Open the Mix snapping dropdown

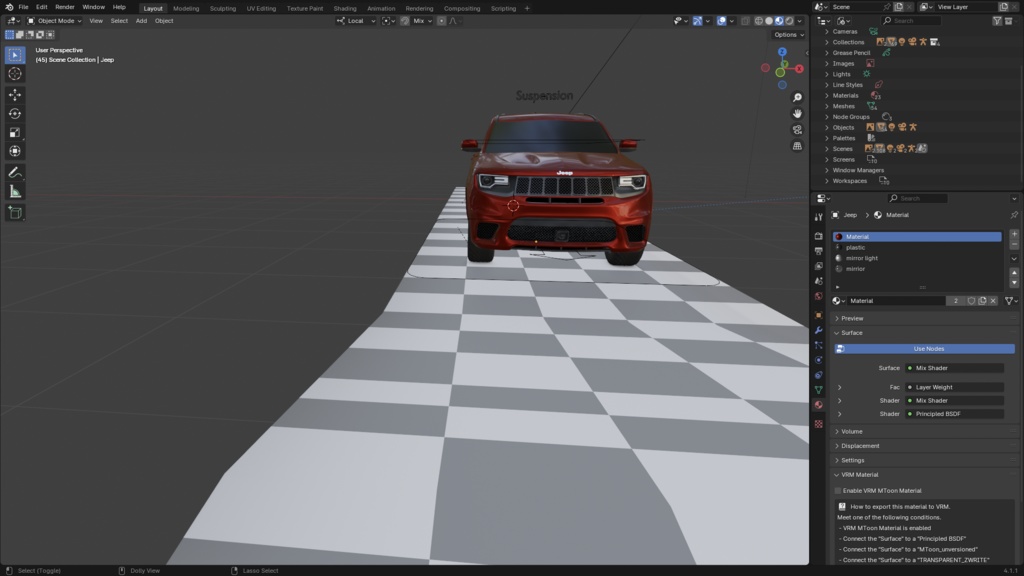(x=422, y=21)
